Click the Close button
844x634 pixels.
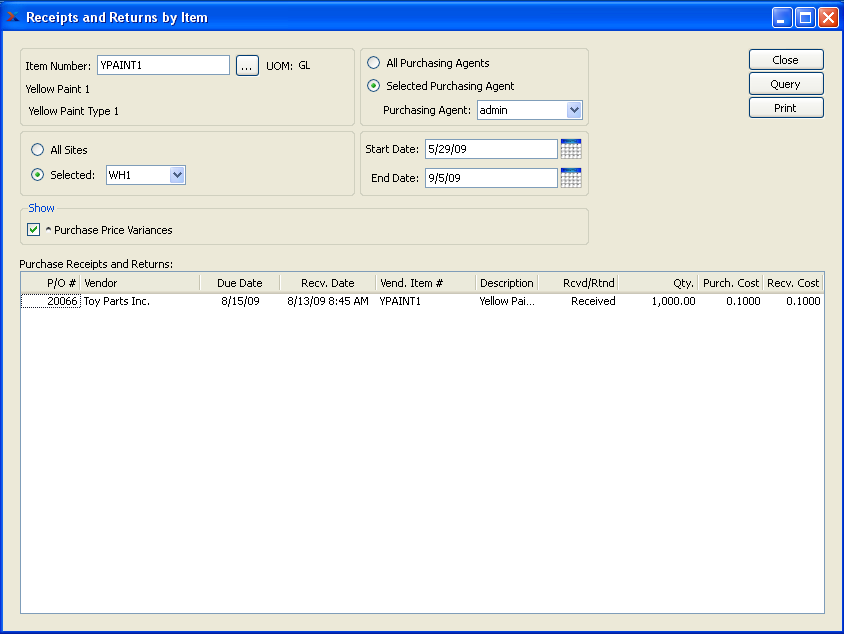click(786, 60)
